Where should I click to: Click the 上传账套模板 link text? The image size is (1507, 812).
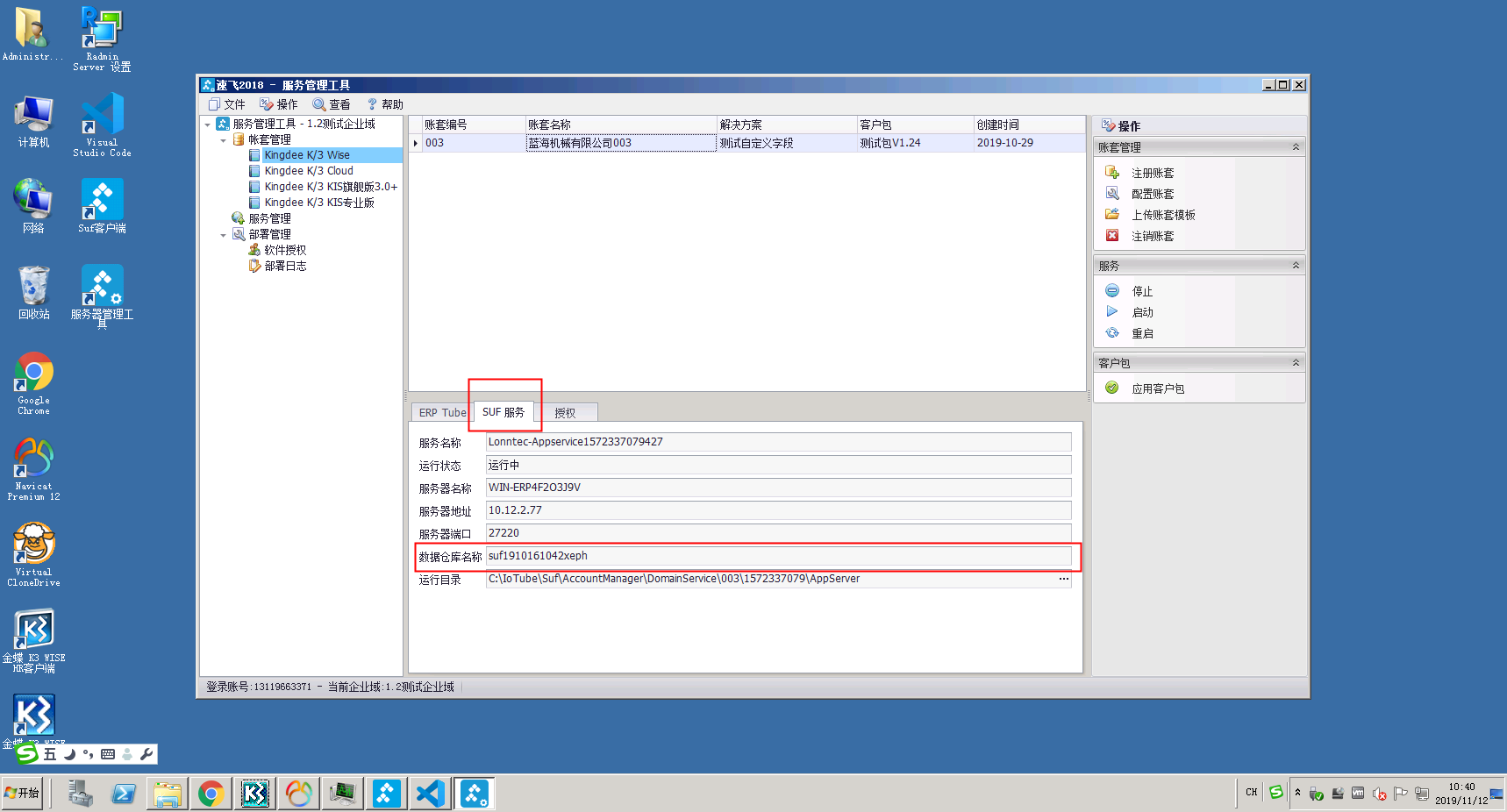pos(1163,216)
